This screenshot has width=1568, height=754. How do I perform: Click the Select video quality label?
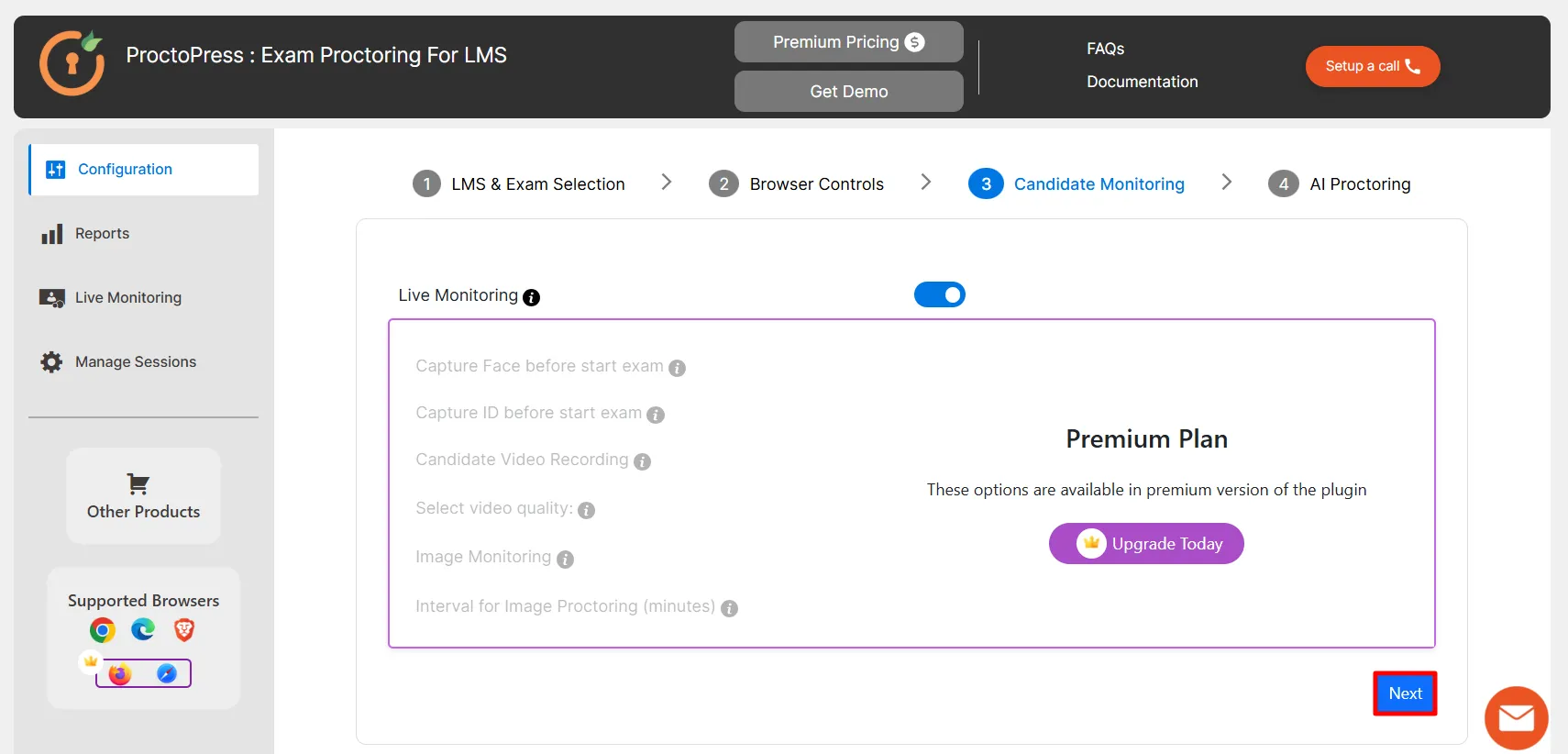494,508
